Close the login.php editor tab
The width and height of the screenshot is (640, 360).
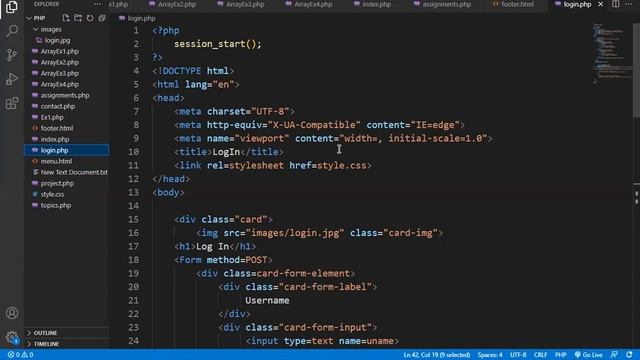pos(600,4)
